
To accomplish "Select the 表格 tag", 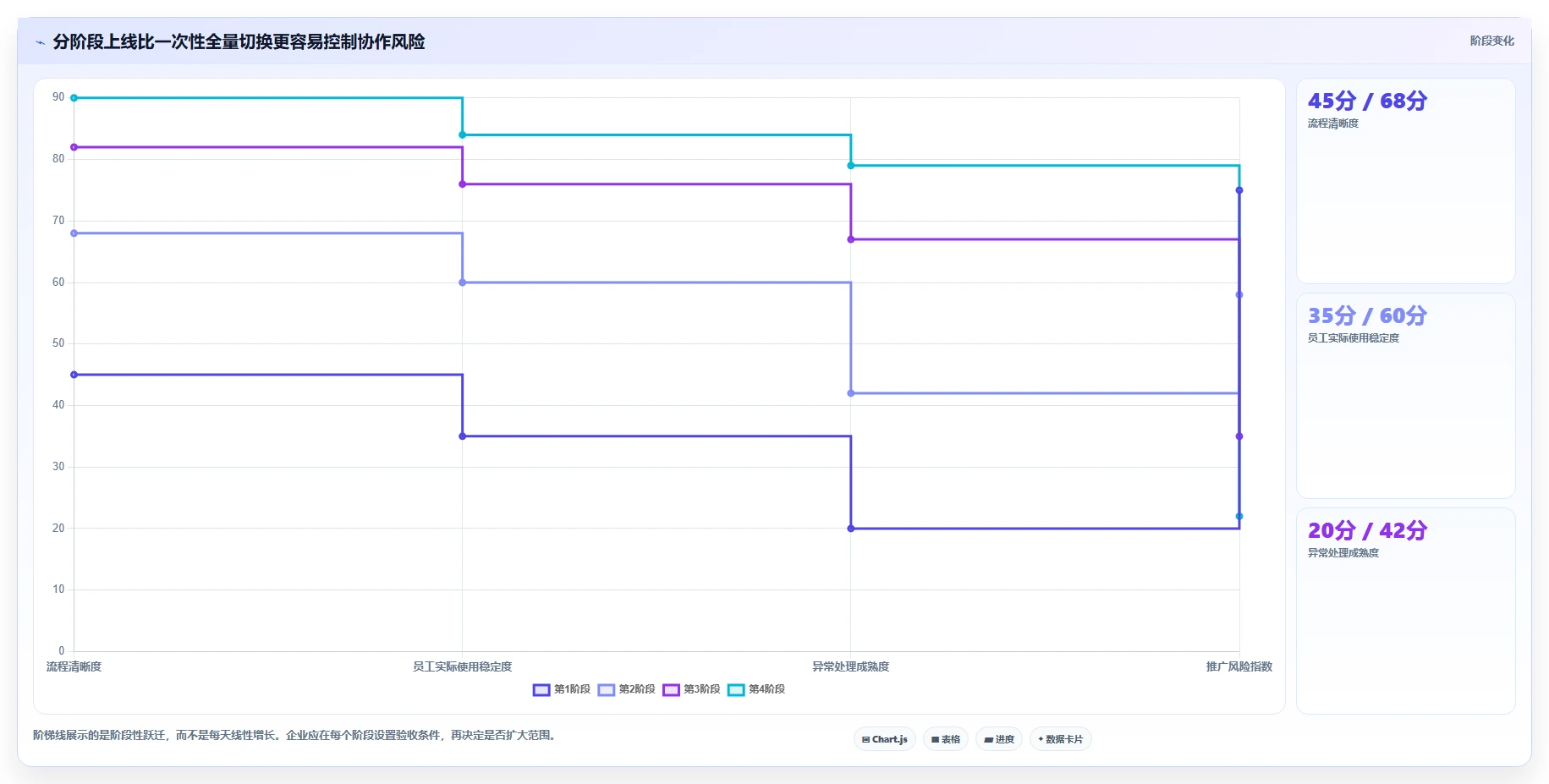I will (946, 739).
